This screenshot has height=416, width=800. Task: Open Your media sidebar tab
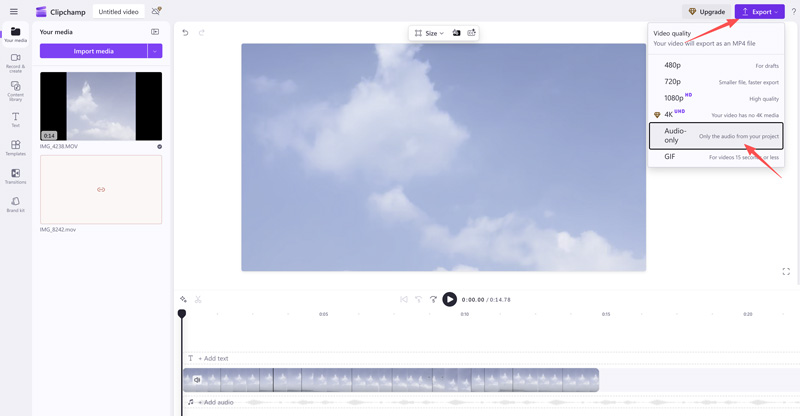point(15,35)
